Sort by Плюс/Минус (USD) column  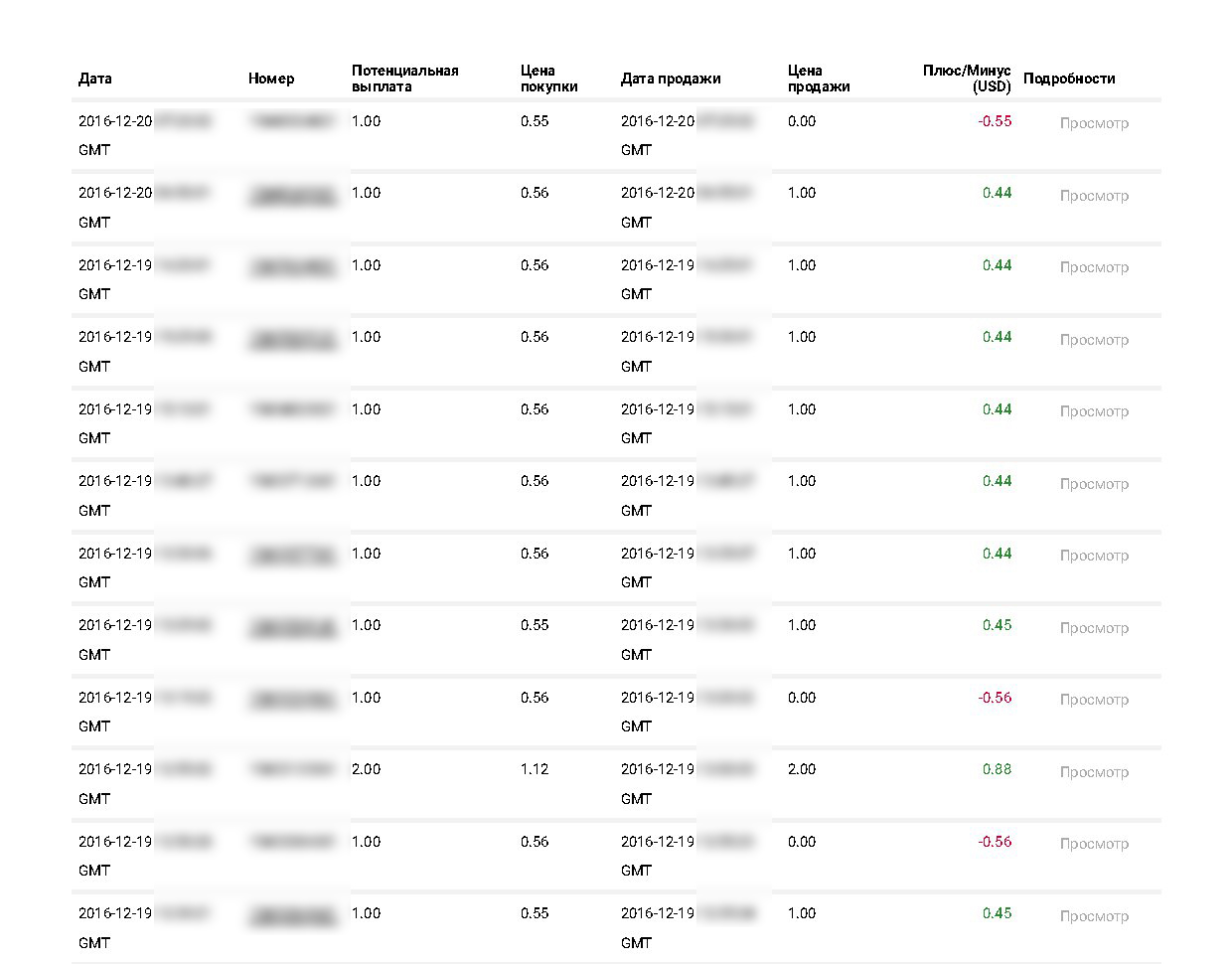(x=967, y=79)
